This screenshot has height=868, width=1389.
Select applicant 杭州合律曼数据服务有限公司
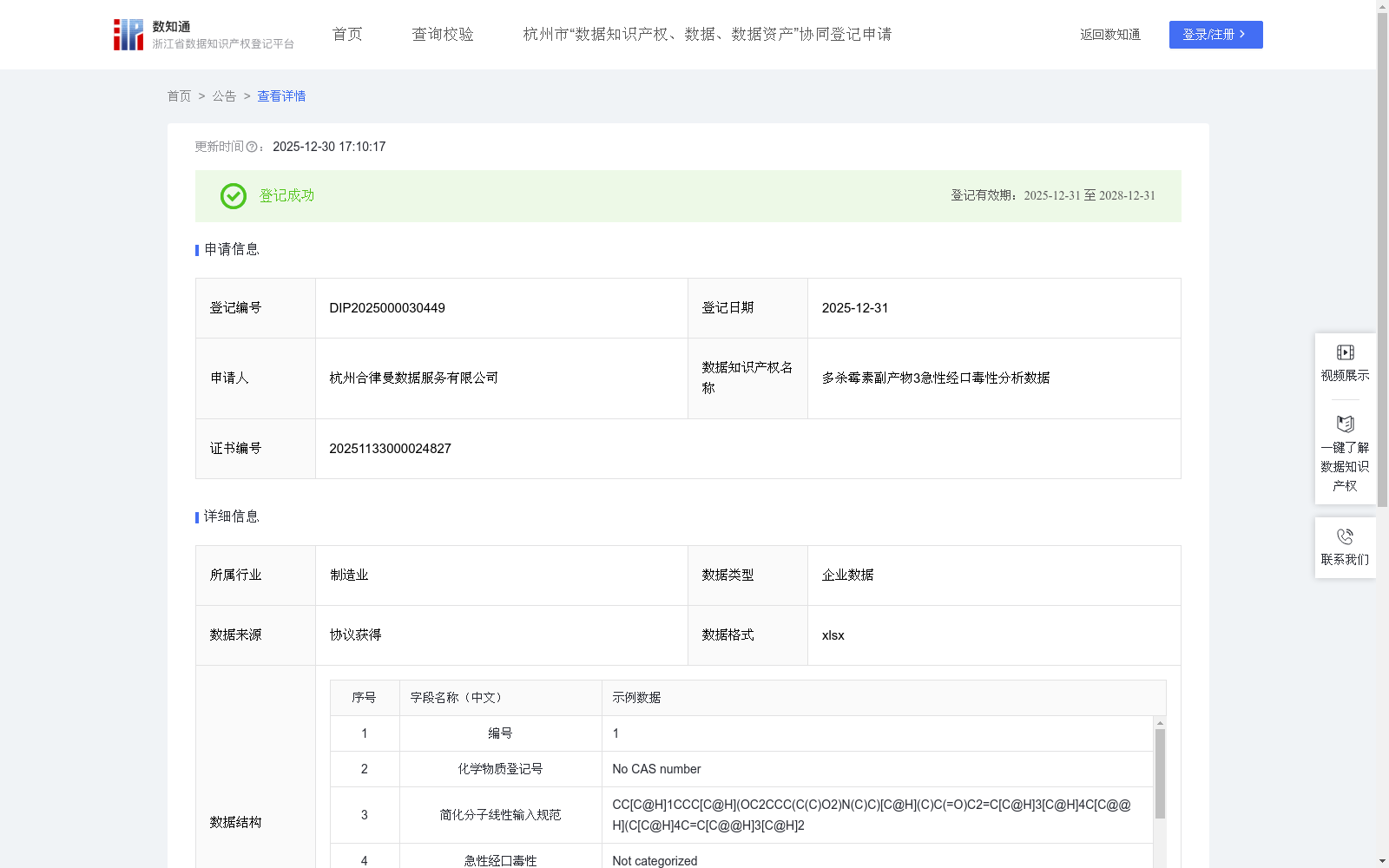[x=413, y=378]
